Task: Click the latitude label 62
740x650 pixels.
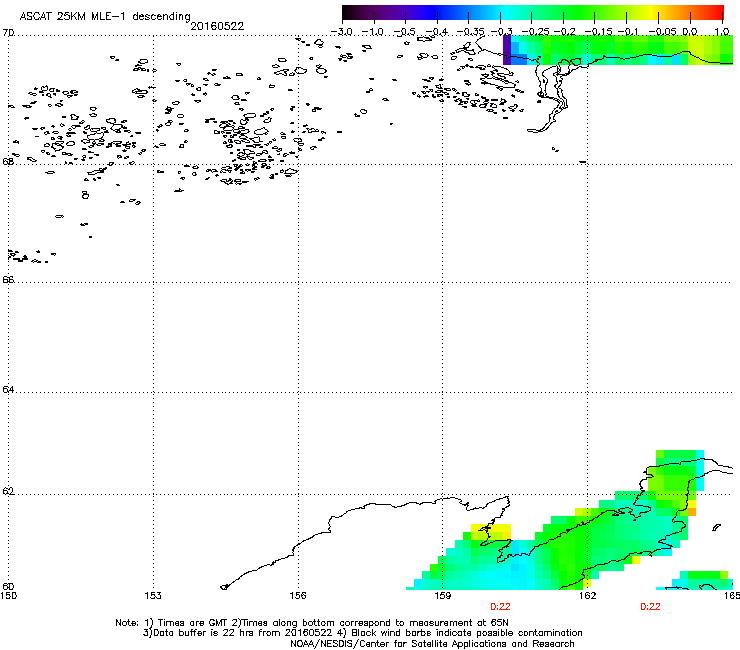Action: click(x=8, y=491)
